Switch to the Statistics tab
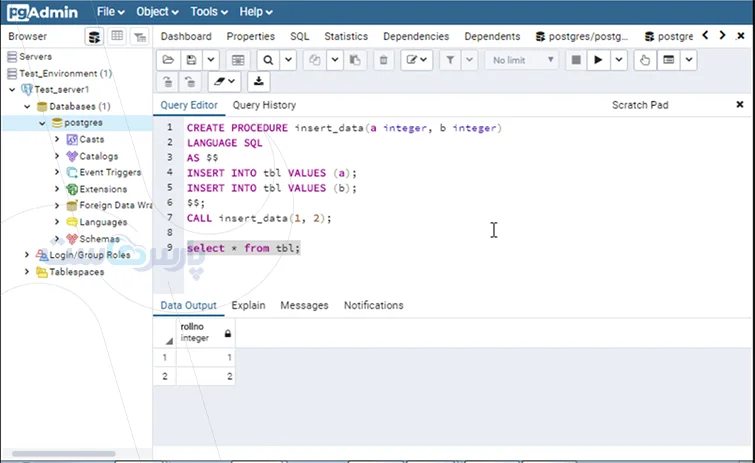The width and height of the screenshot is (755, 463). point(346,37)
